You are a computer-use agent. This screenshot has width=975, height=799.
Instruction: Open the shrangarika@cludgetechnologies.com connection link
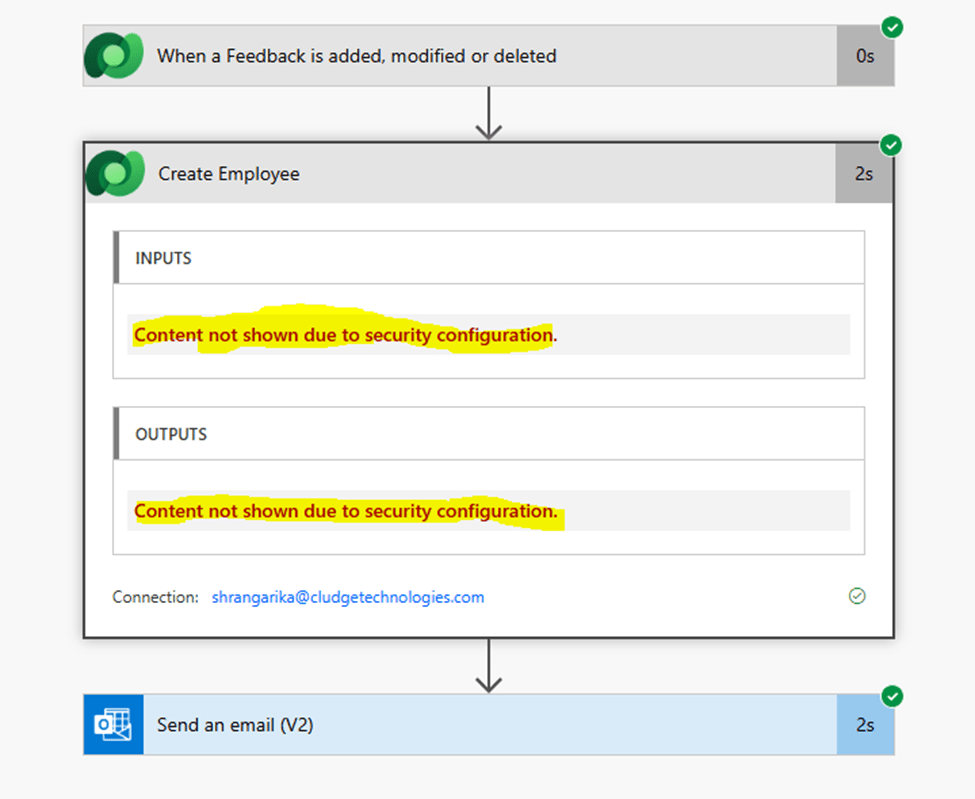pyautogui.click(x=348, y=597)
